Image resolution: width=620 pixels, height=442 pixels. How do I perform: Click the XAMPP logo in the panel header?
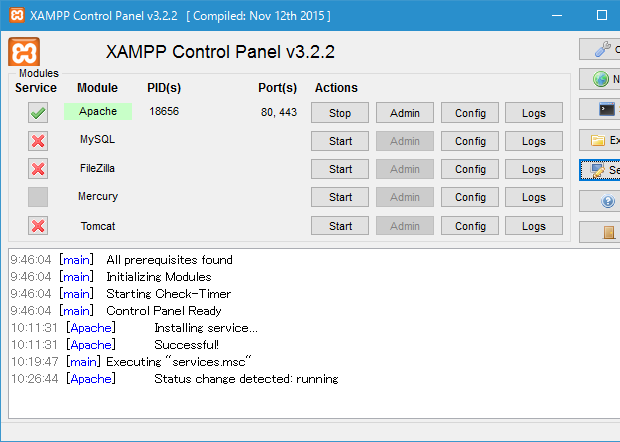point(24,52)
